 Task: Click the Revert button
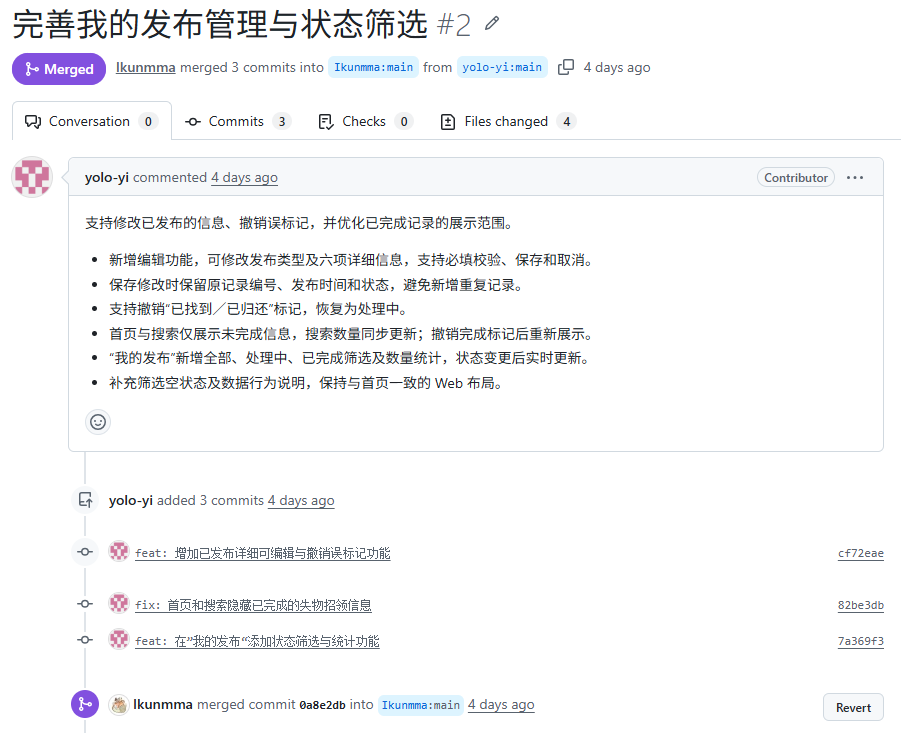click(853, 707)
